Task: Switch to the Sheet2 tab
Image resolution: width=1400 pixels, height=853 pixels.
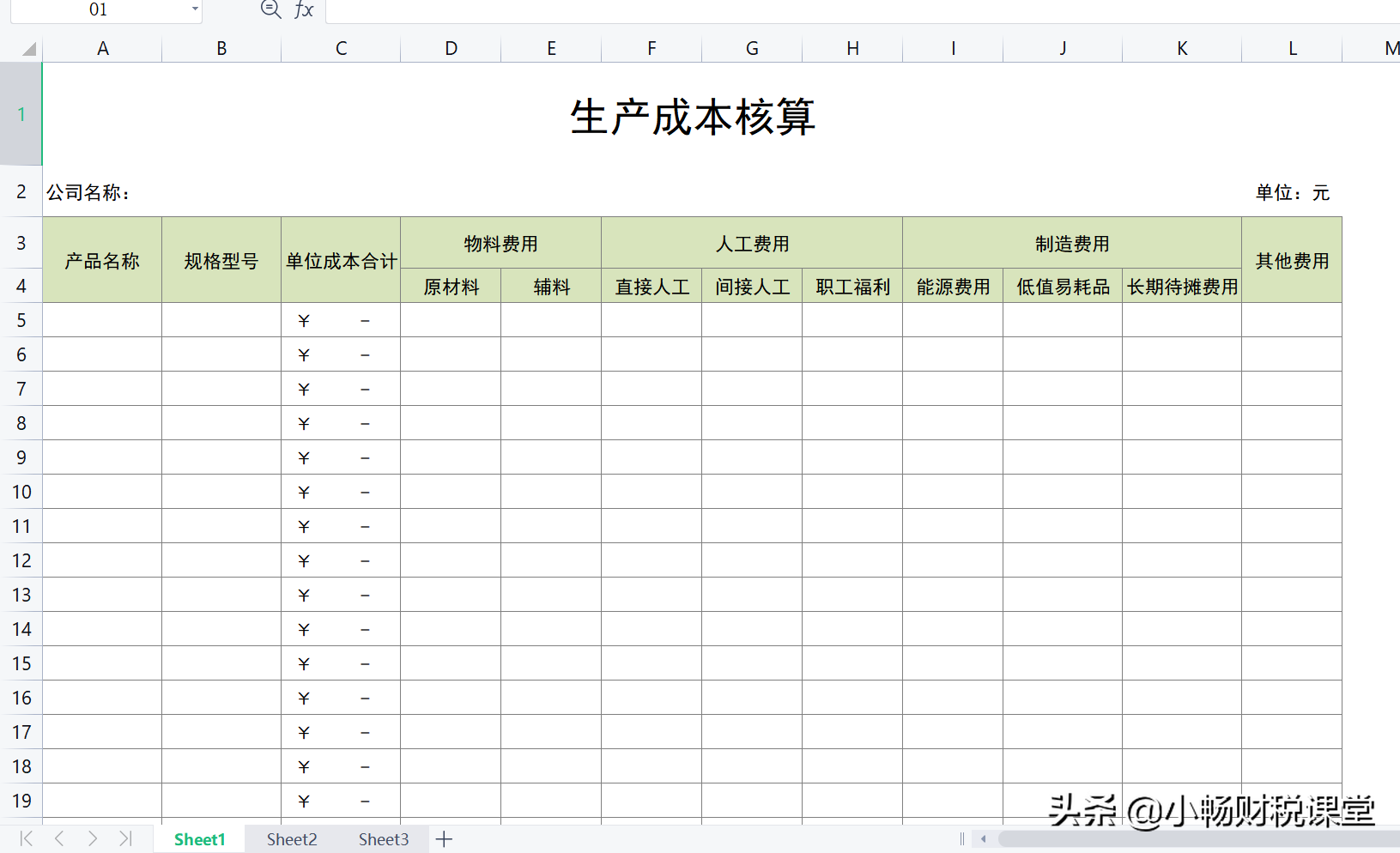Action: (x=292, y=839)
